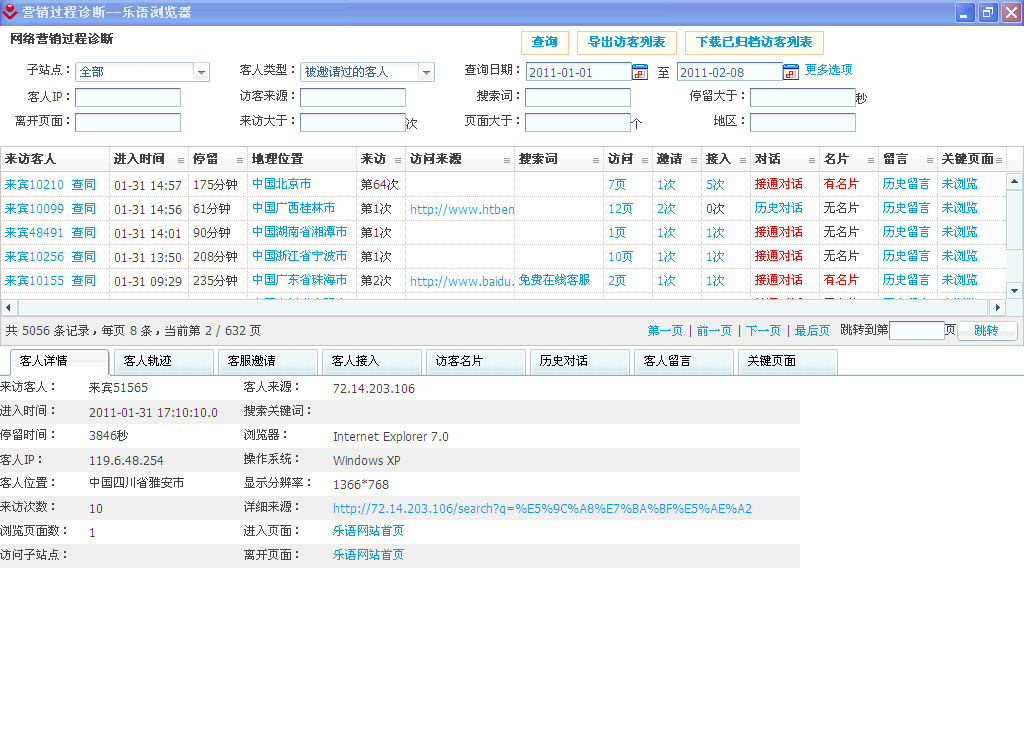
Task: Focus the 搜索词 input field
Action: 578,97
